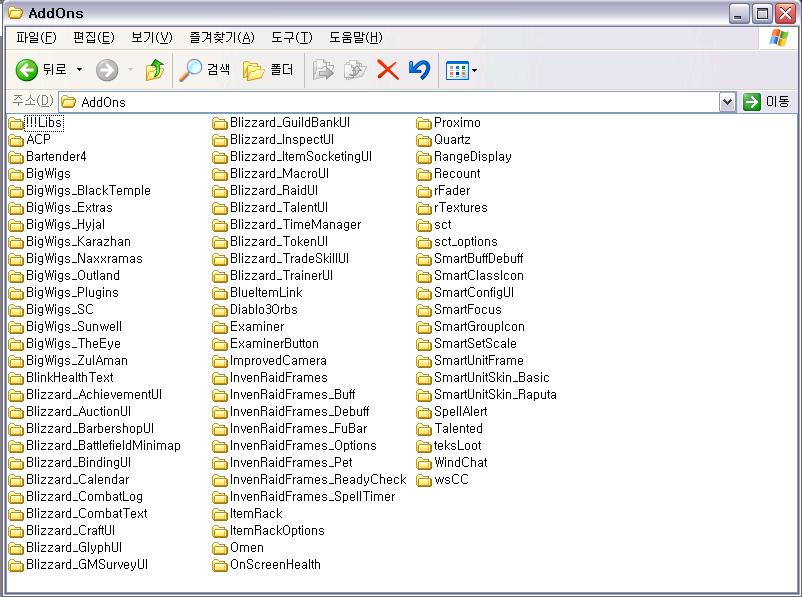Screen dimensions: 802x597
Task: Open the Favorites (즐겨찾기) menu
Action: (x=222, y=37)
